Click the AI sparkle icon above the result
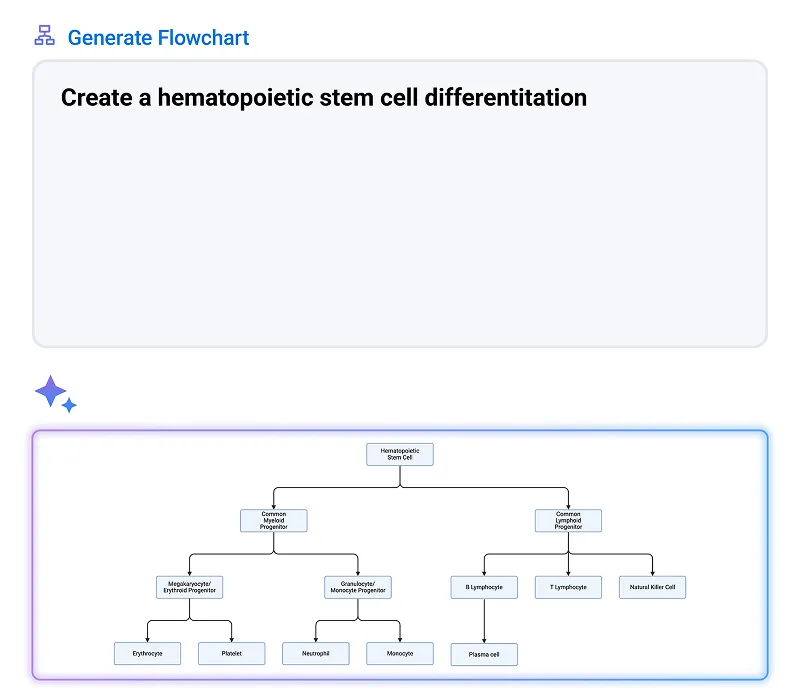This screenshot has width=800, height=700. click(x=57, y=392)
